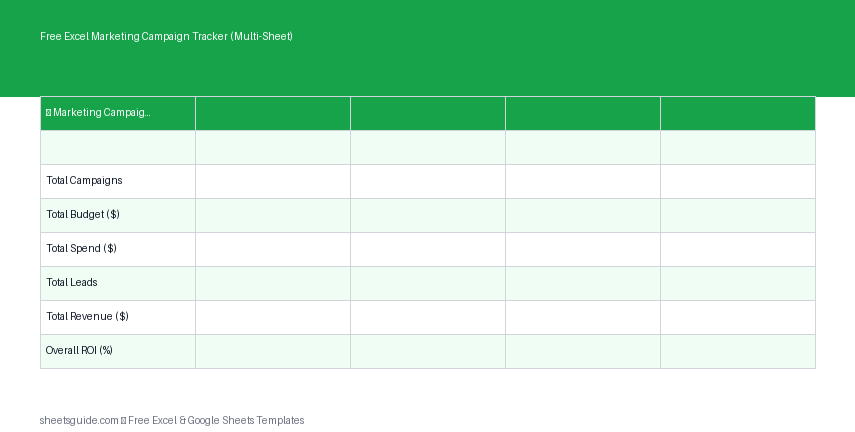Select the Marketing Campaig... header cell
This screenshot has width=855, height=432.
tap(117, 113)
